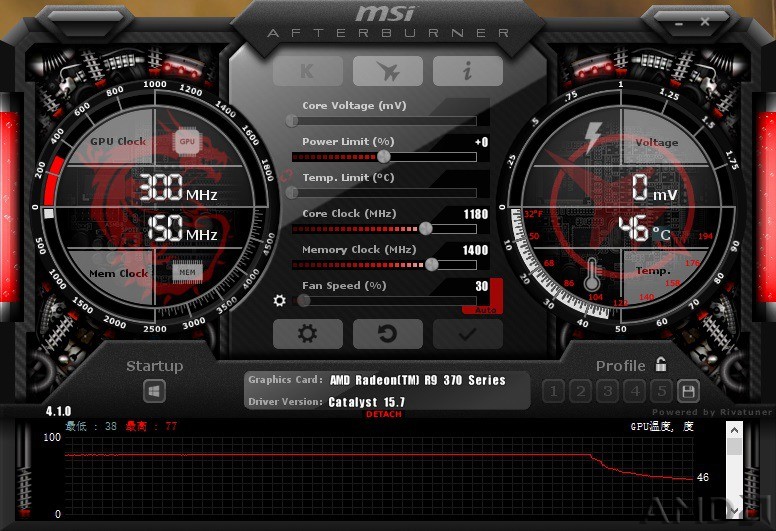Reset settings with circular arrow button

pyautogui.click(x=388, y=334)
